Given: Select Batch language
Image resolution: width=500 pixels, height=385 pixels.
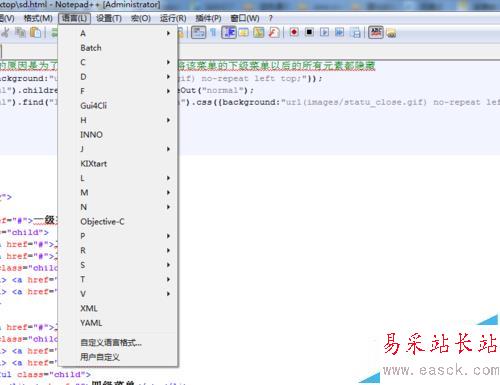Looking at the screenshot, I should tap(118, 48).
